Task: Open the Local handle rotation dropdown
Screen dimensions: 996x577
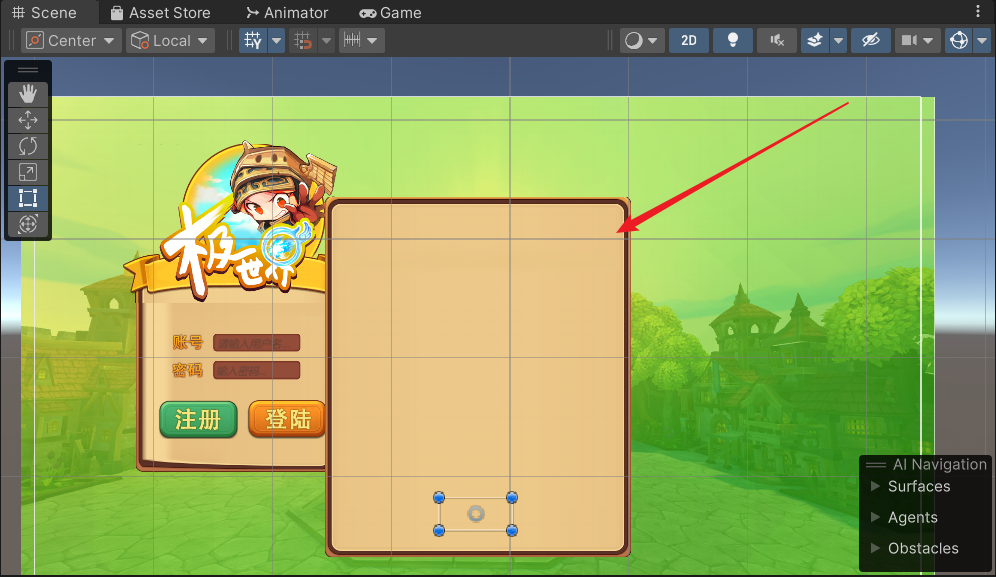Action: [171, 41]
